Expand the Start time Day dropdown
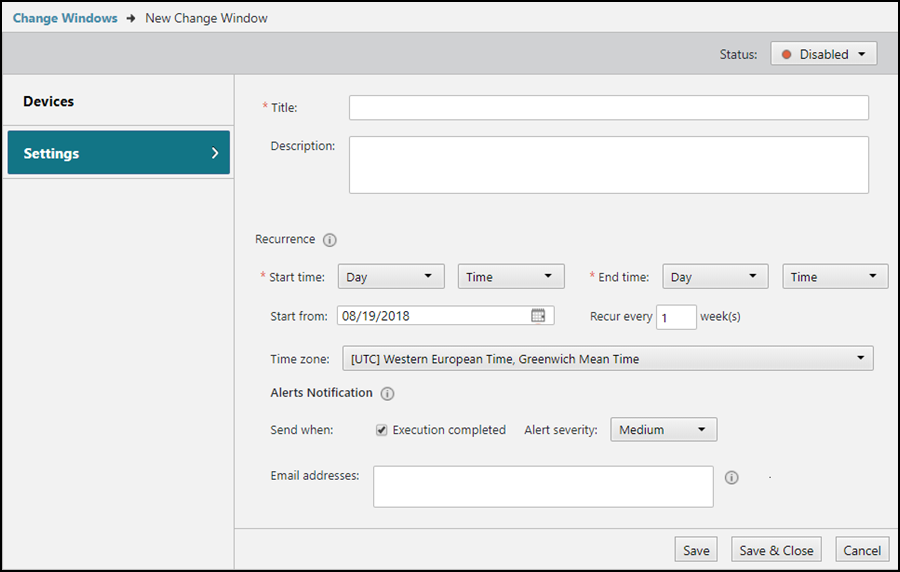900x572 pixels. (x=391, y=277)
